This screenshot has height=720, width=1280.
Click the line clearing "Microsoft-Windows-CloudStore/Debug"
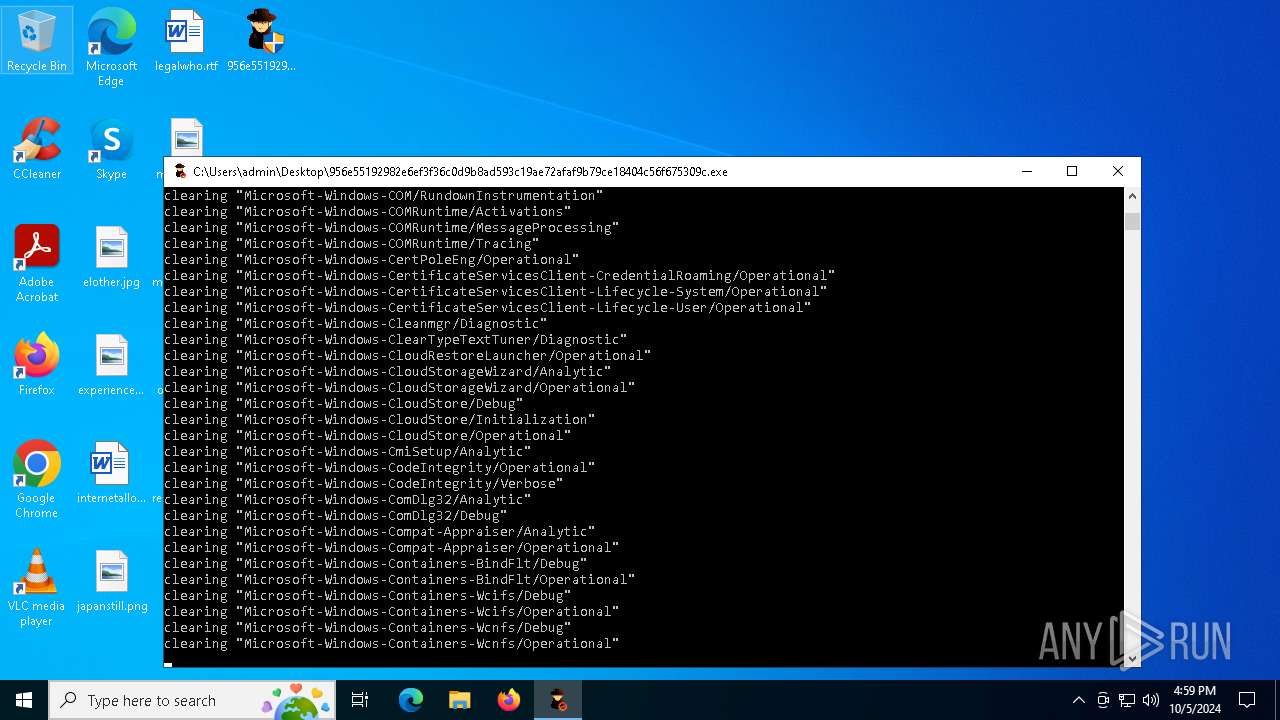[344, 403]
